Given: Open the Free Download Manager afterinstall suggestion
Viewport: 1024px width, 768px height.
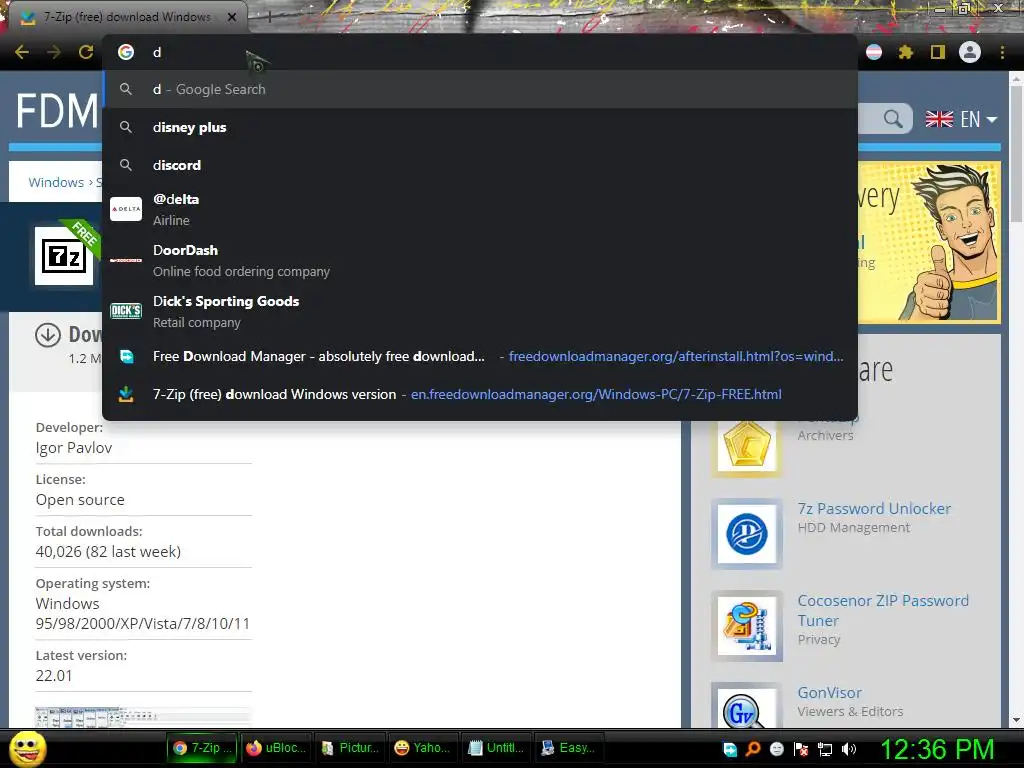Looking at the screenshot, I should click(x=480, y=357).
